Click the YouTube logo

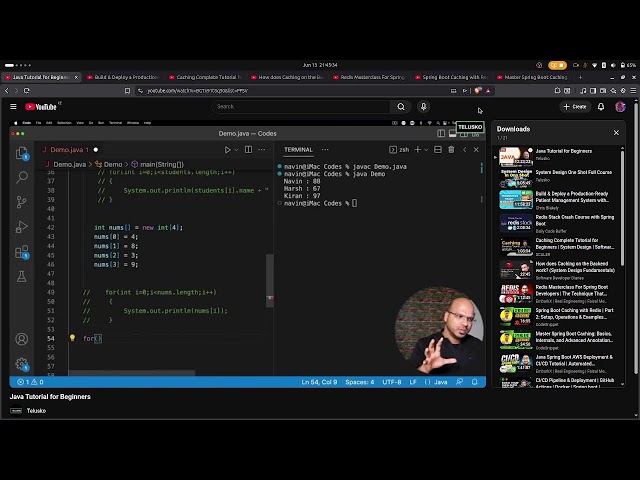(x=41, y=107)
